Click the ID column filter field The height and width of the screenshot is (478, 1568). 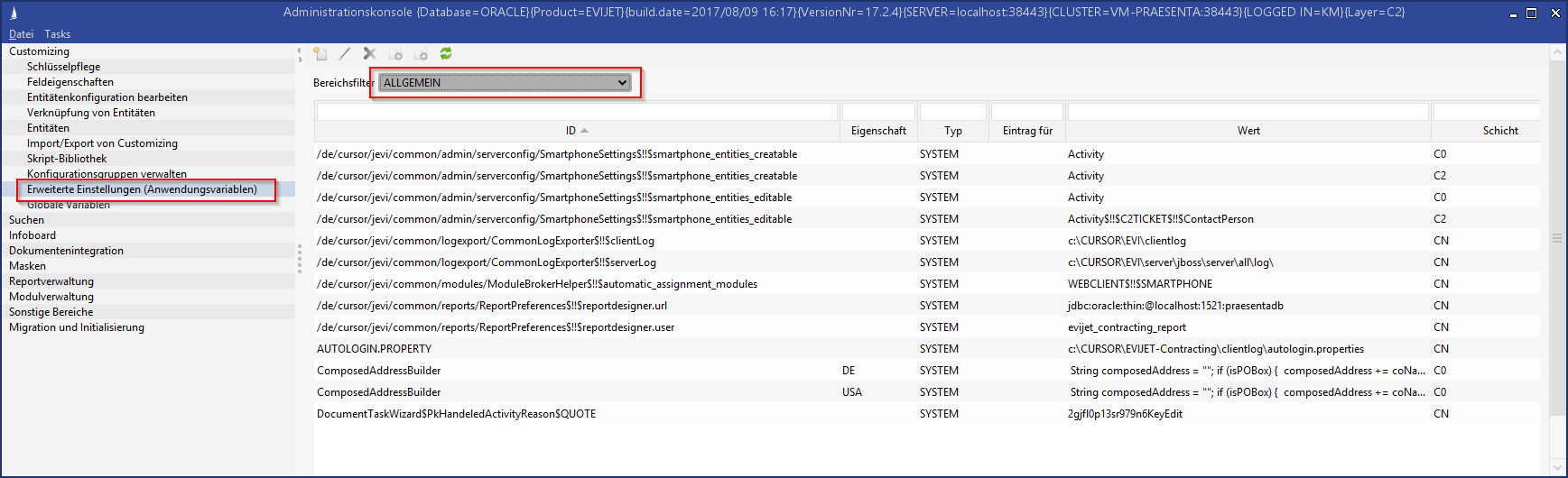577,112
